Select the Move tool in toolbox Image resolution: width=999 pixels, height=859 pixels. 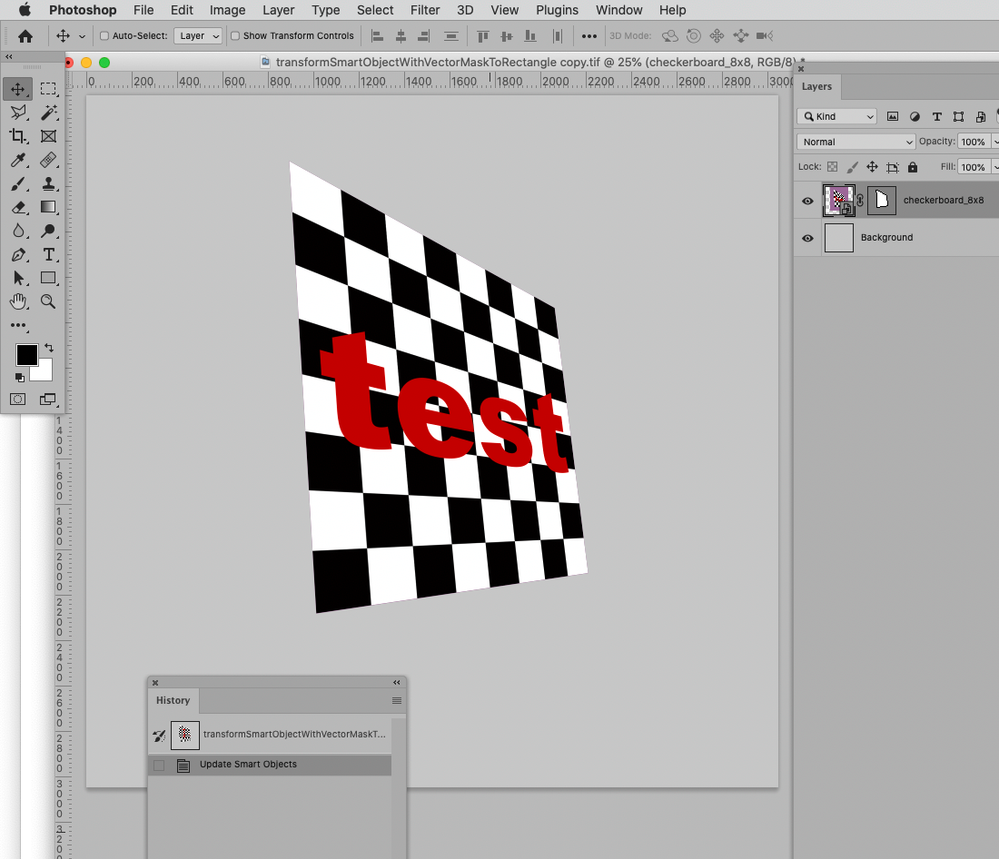pyautogui.click(x=18, y=89)
